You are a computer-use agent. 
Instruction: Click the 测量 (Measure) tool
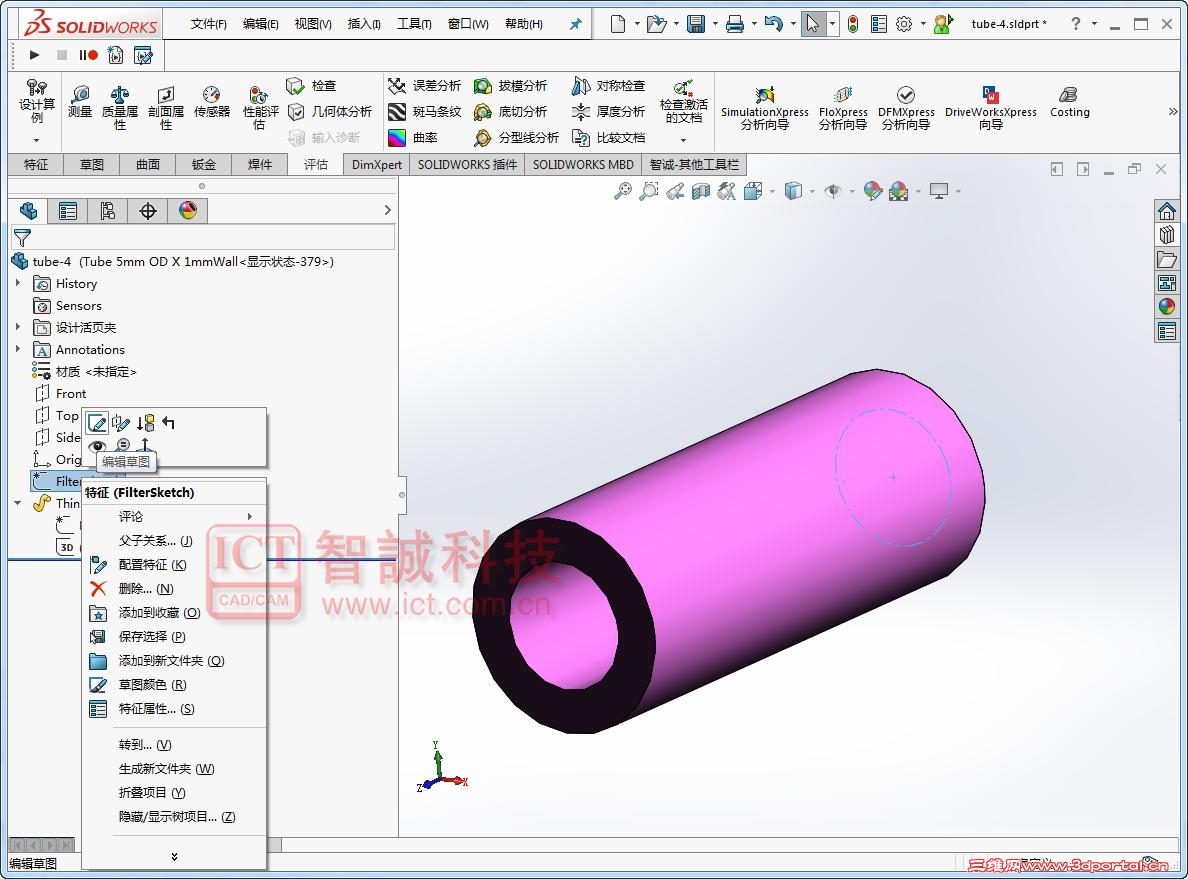(80, 103)
